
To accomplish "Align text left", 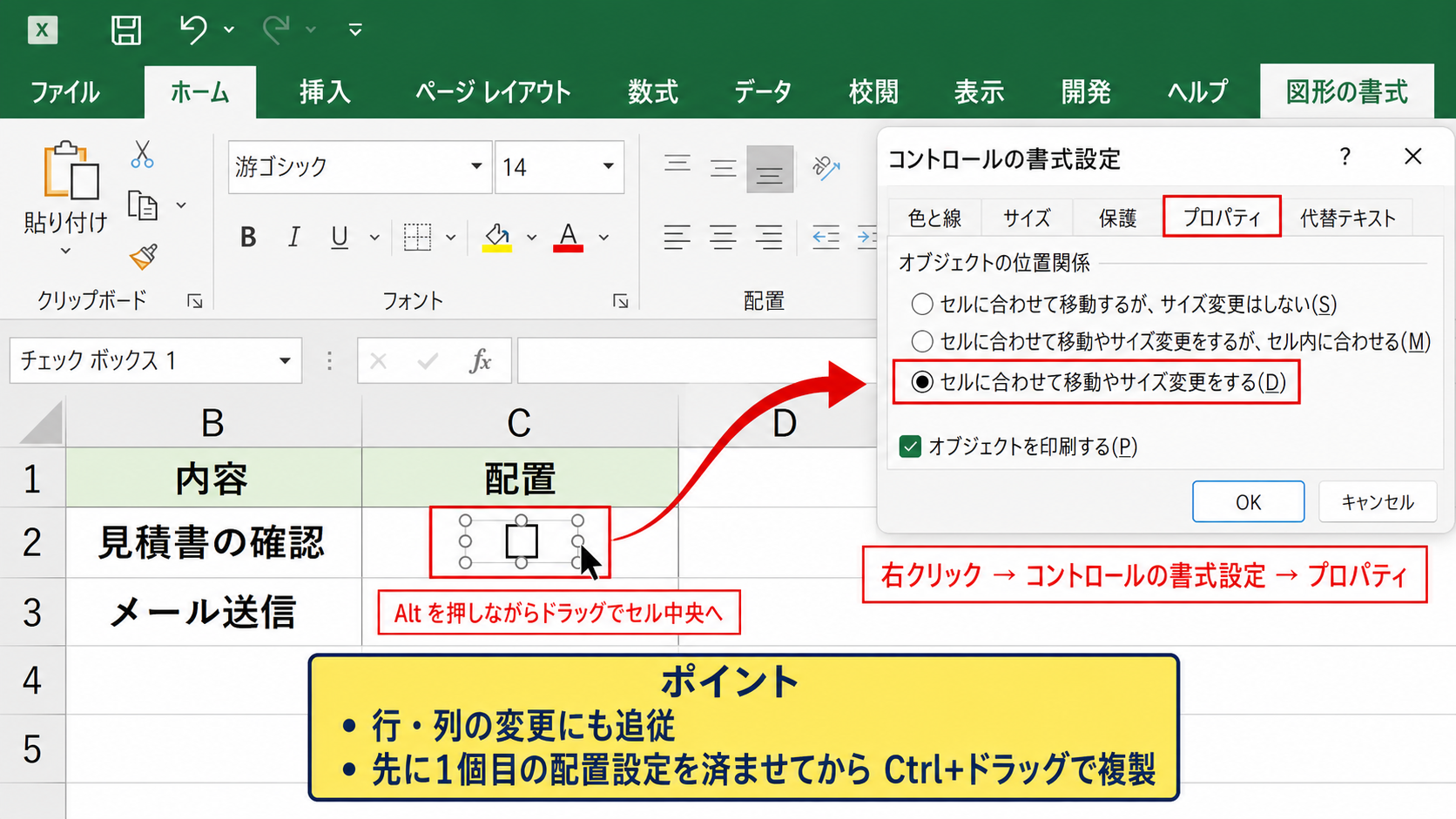I will [677, 237].
